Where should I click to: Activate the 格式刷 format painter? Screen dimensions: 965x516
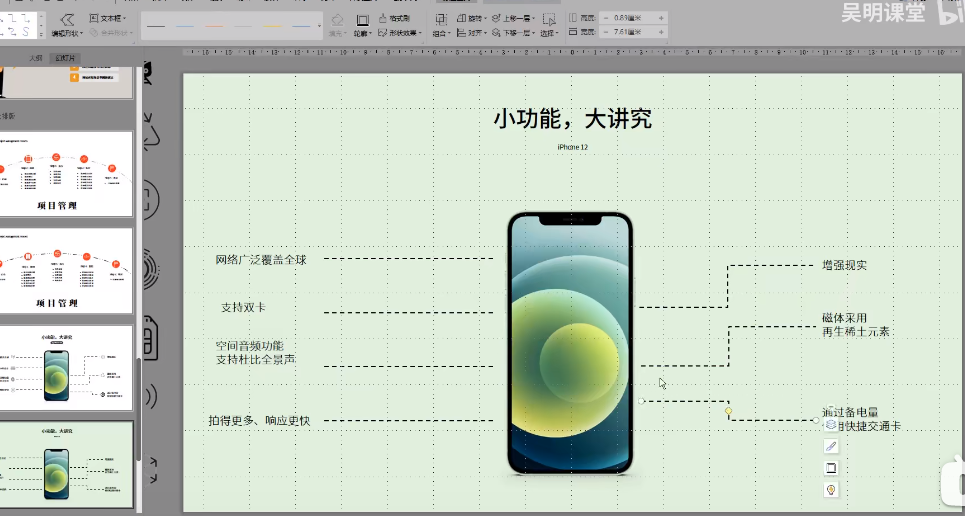tap(394, 18)
